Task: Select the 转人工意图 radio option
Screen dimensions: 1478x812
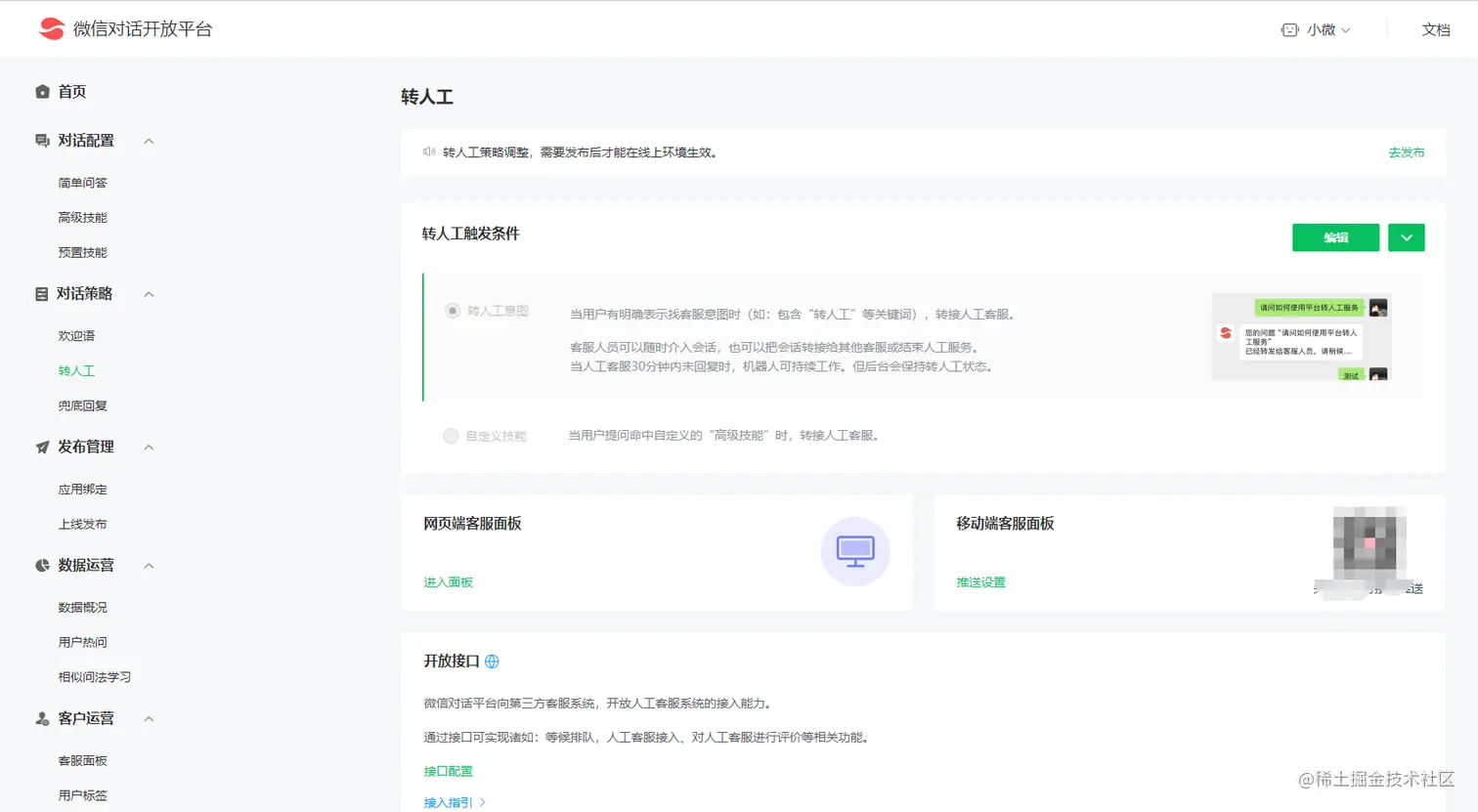Action: point(452,311)
